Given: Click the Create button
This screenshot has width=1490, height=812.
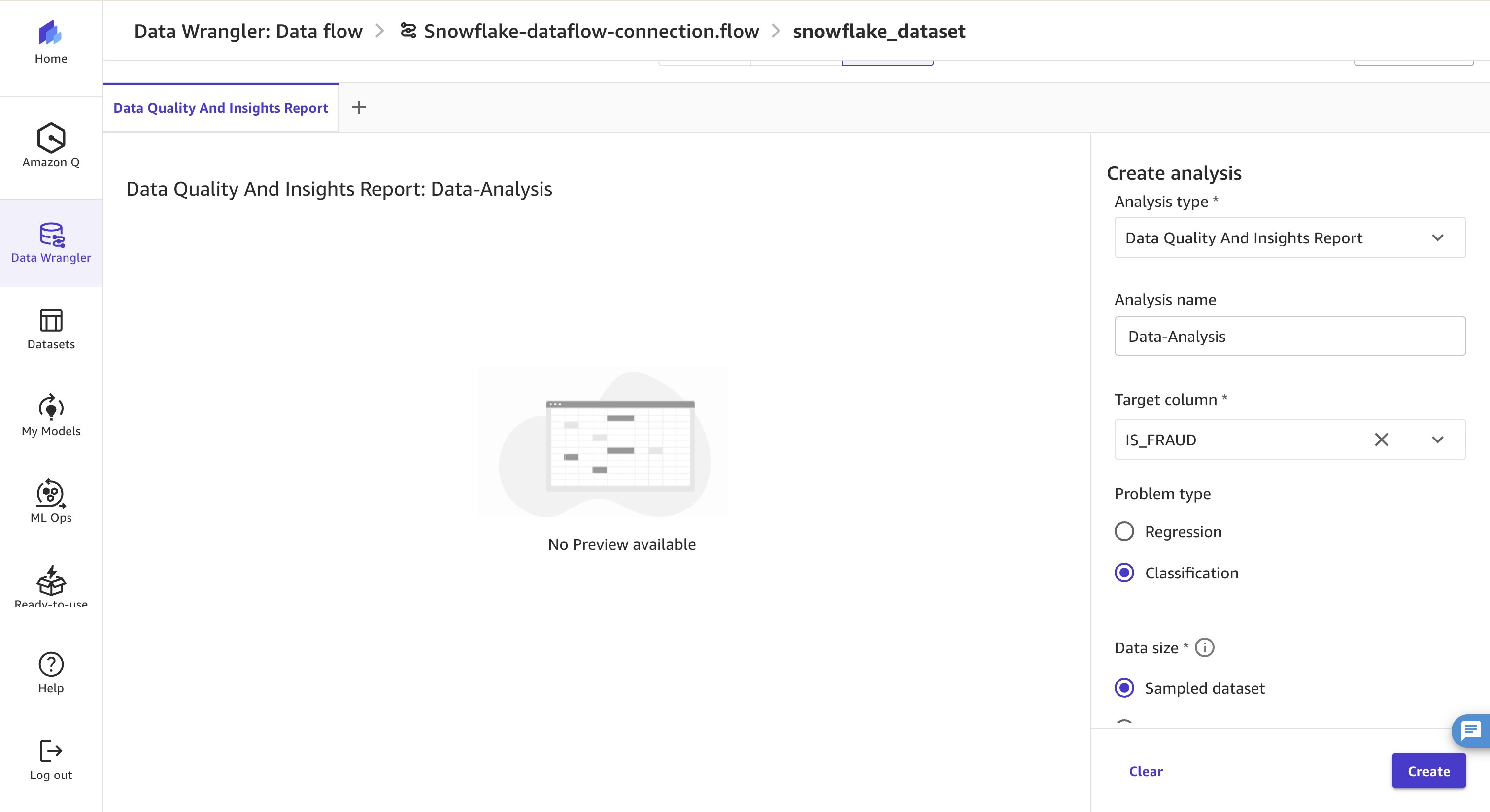Looking at the screenshot, I should tap(1429, 771).
